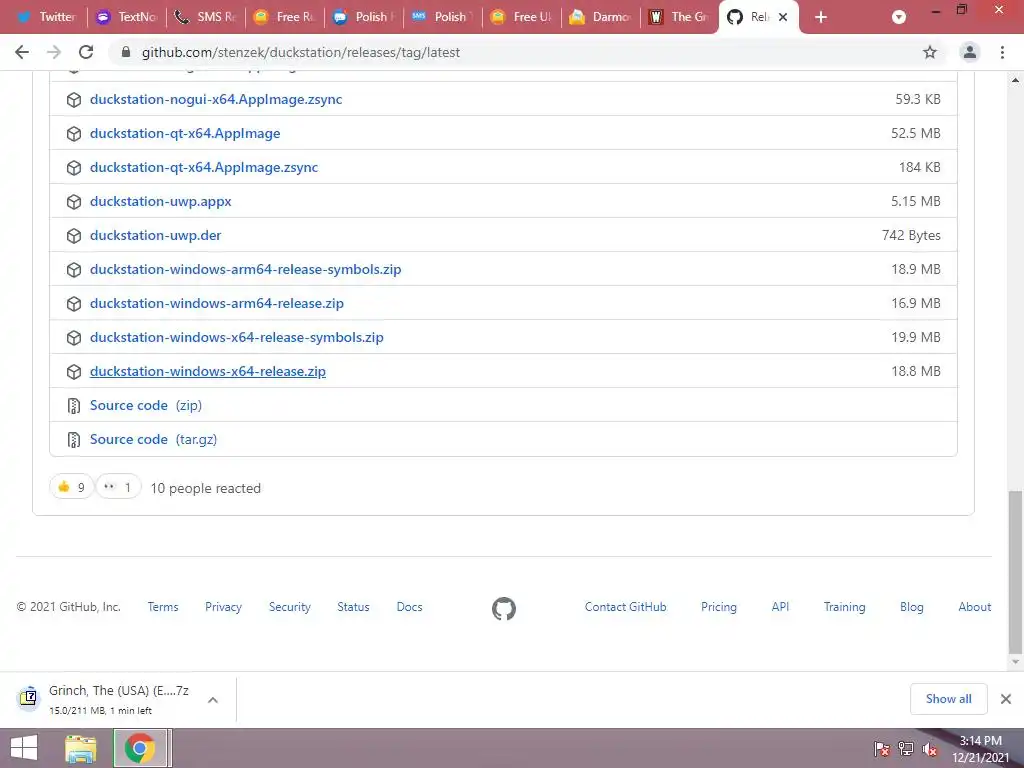Click the page vertical scrollbar thumb
Screen dimensions: 1024x768
pos(1015,572)
